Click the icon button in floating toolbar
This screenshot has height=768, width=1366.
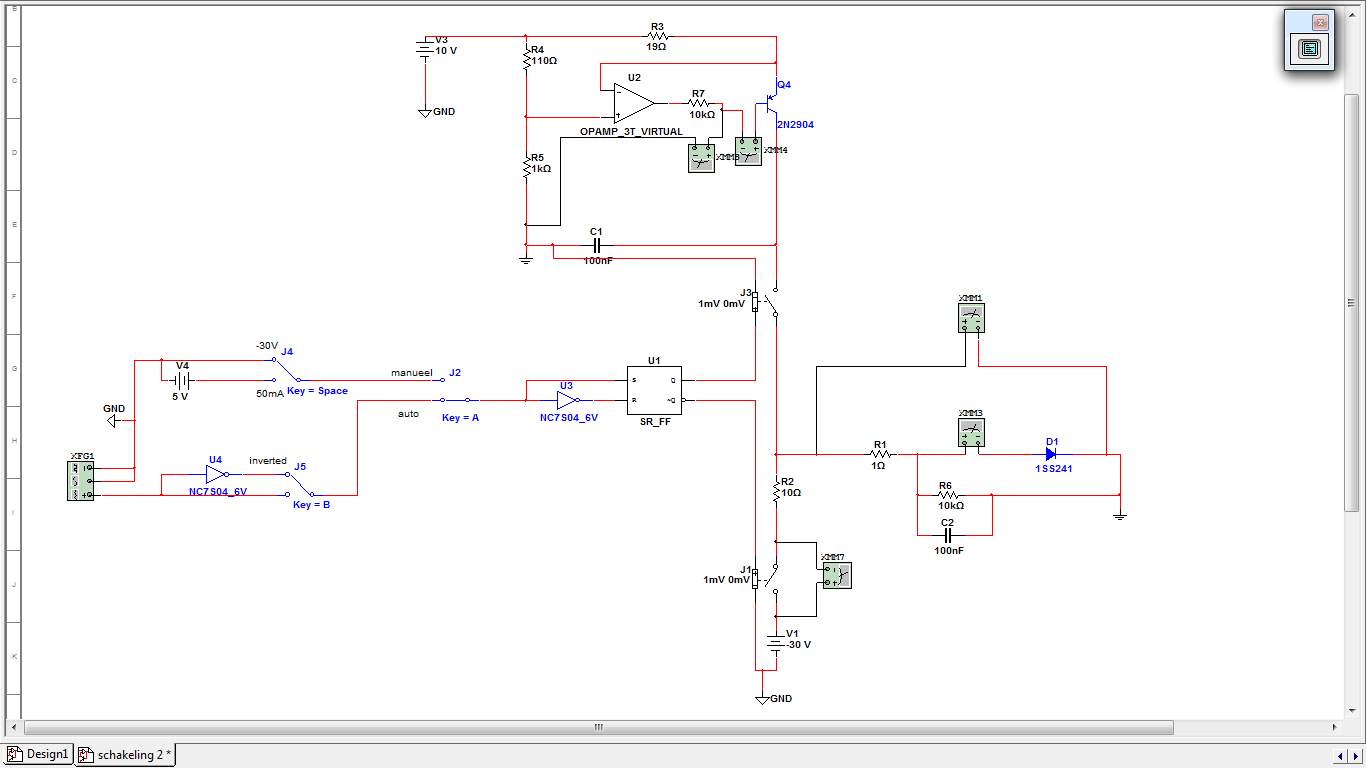(1309, 47)
